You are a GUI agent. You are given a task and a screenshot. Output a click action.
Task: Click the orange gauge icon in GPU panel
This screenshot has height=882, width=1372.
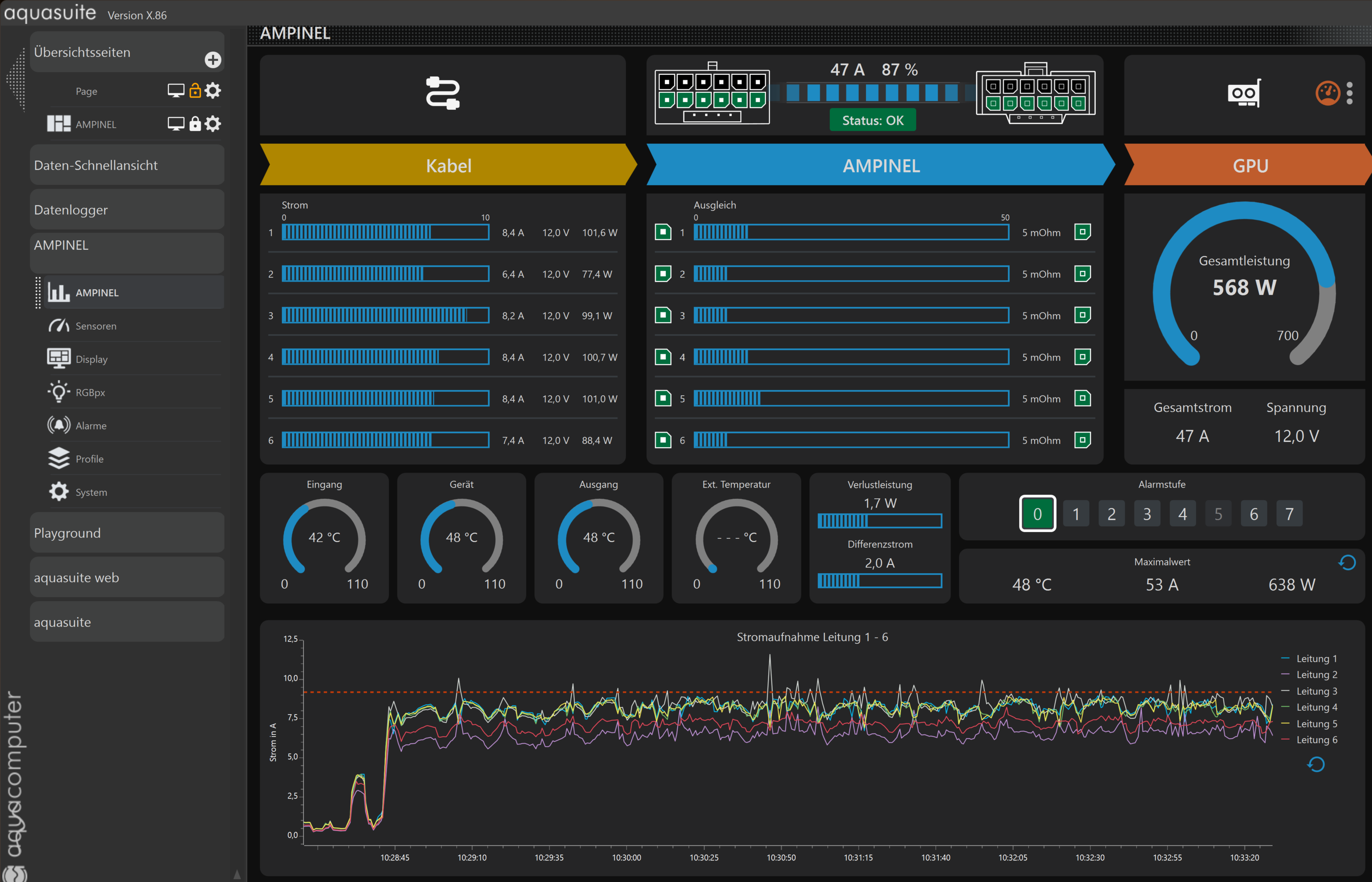point(1328,93)
